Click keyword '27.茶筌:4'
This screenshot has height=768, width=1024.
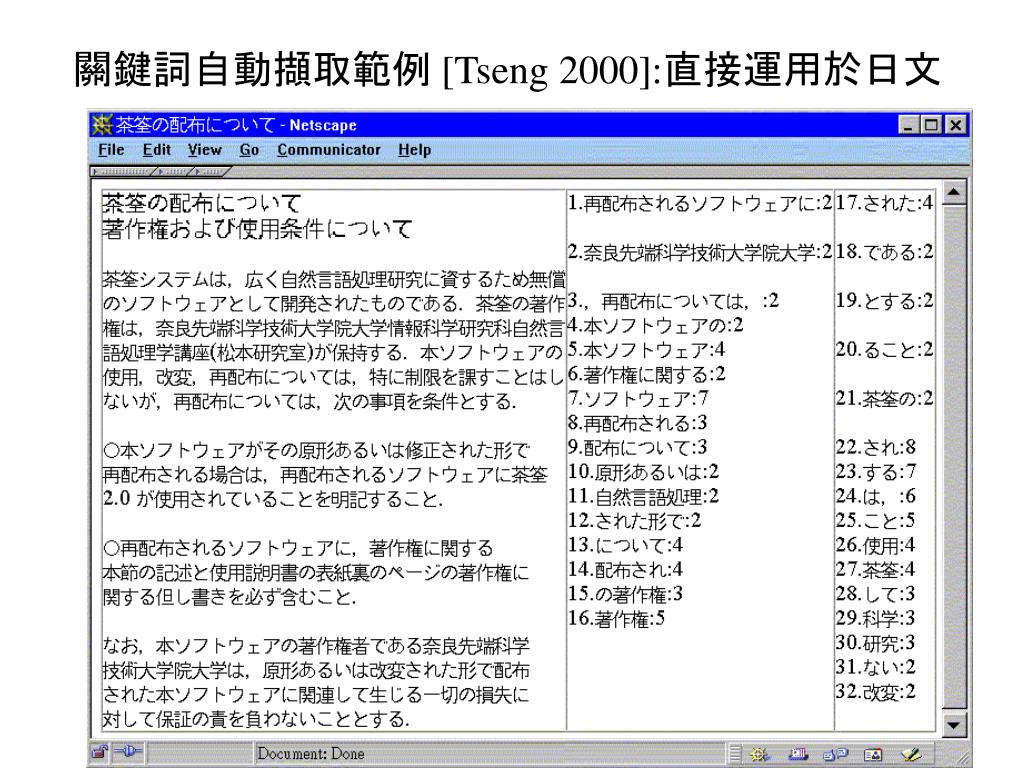pos(876,569)
